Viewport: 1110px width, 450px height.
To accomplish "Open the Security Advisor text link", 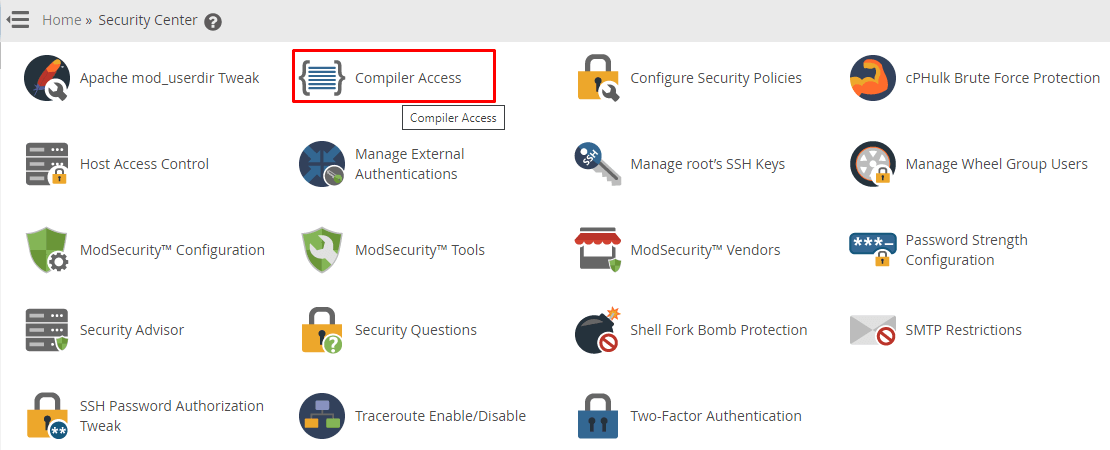I will pos(132,330).
